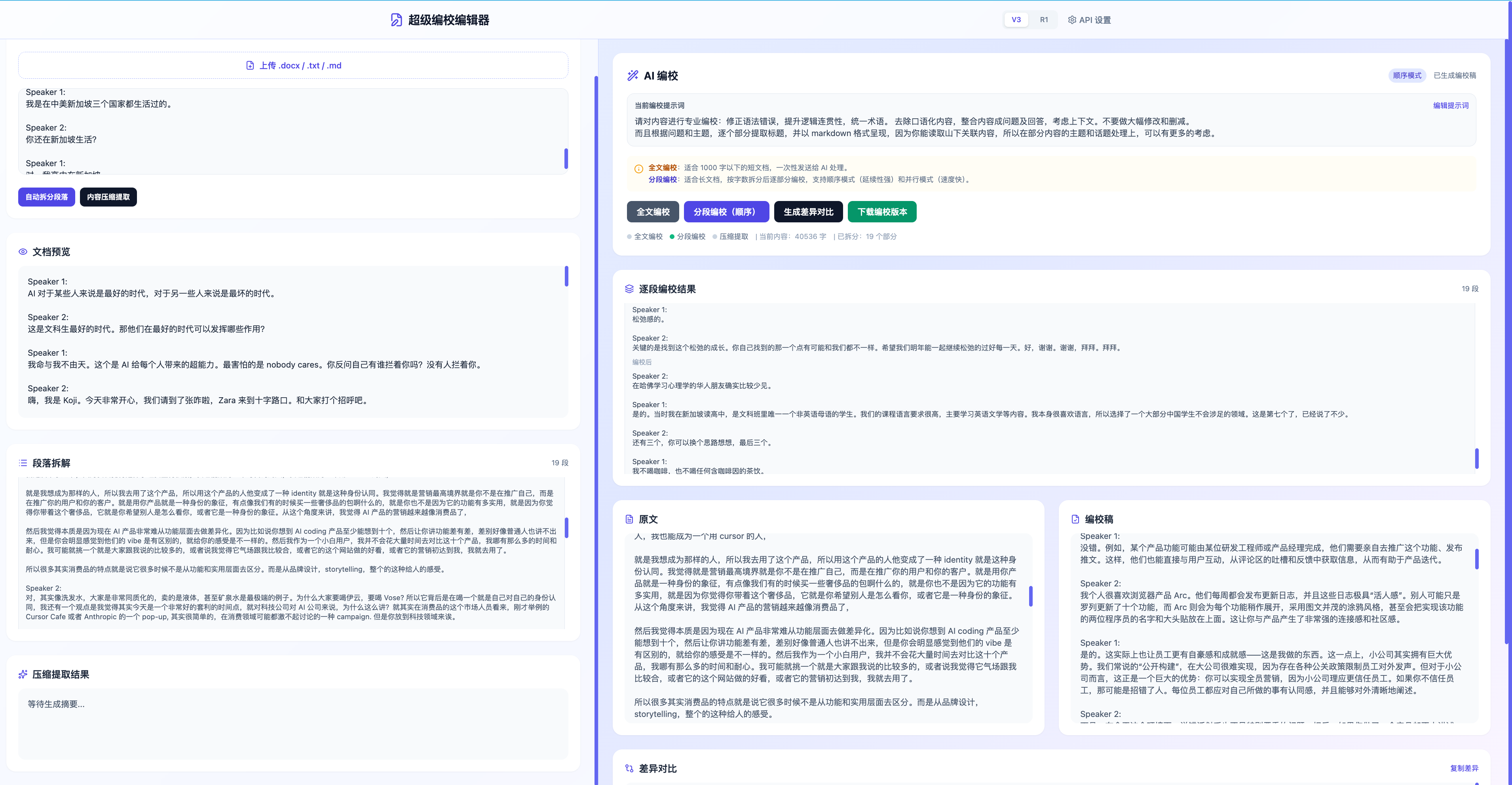1512x785 pixels.
Task: Switch model to R1
Action: [x=1044, y=20]
